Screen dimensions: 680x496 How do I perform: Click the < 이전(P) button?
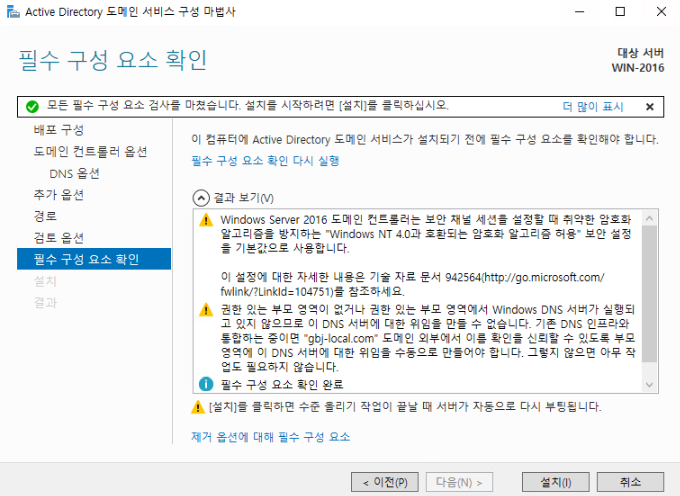385,482
